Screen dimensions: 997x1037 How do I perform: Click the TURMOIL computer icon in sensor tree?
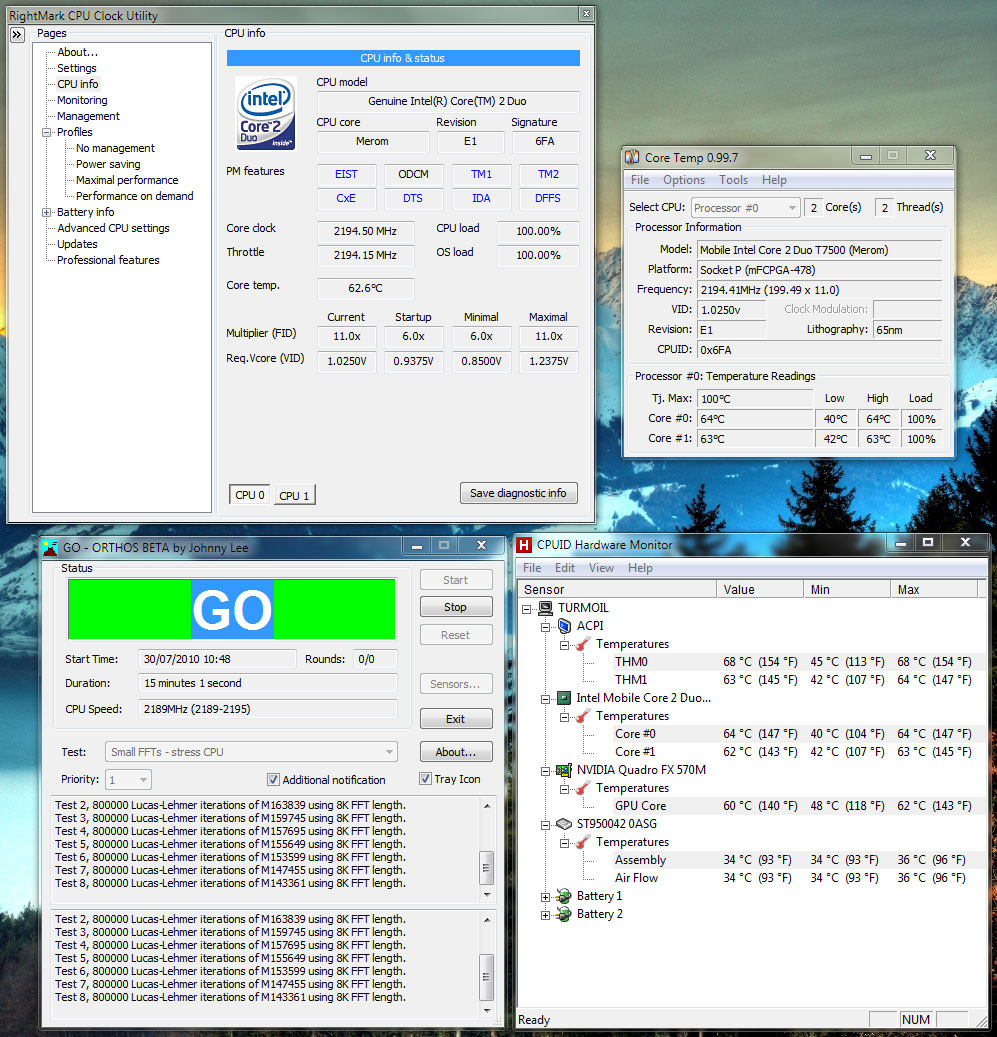pos(546,608)
